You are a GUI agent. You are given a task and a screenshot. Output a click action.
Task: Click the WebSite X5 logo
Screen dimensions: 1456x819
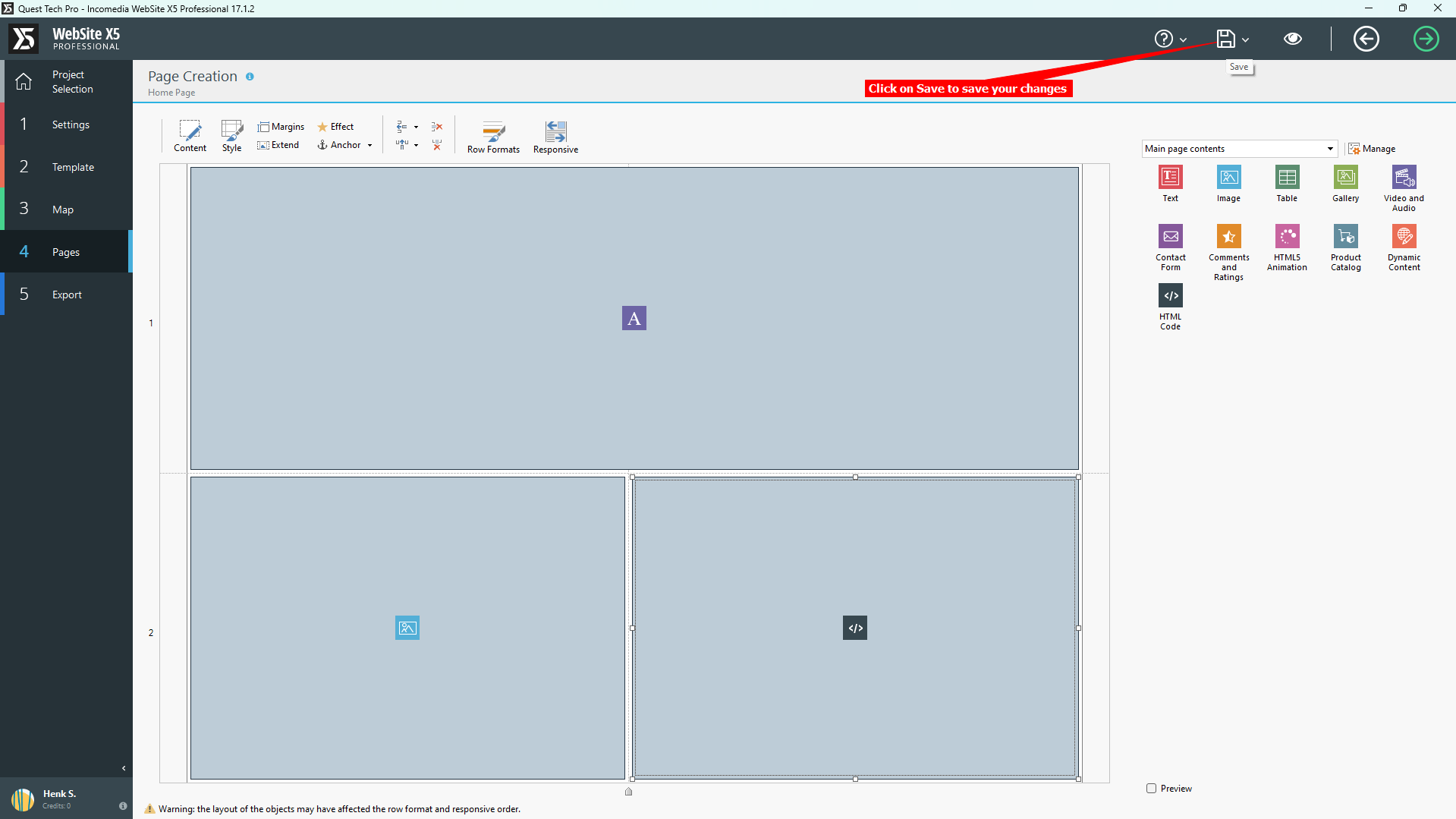(64, 39)
